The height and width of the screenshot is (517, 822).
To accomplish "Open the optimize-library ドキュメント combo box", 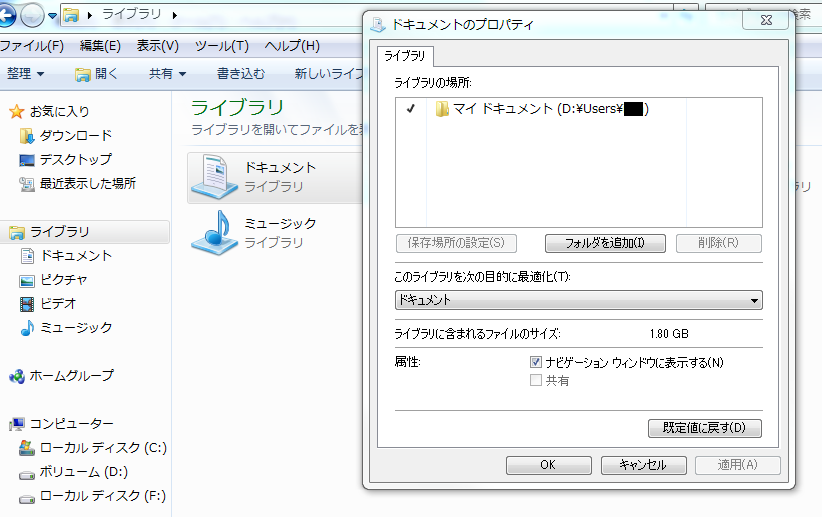I will [579, 300].
